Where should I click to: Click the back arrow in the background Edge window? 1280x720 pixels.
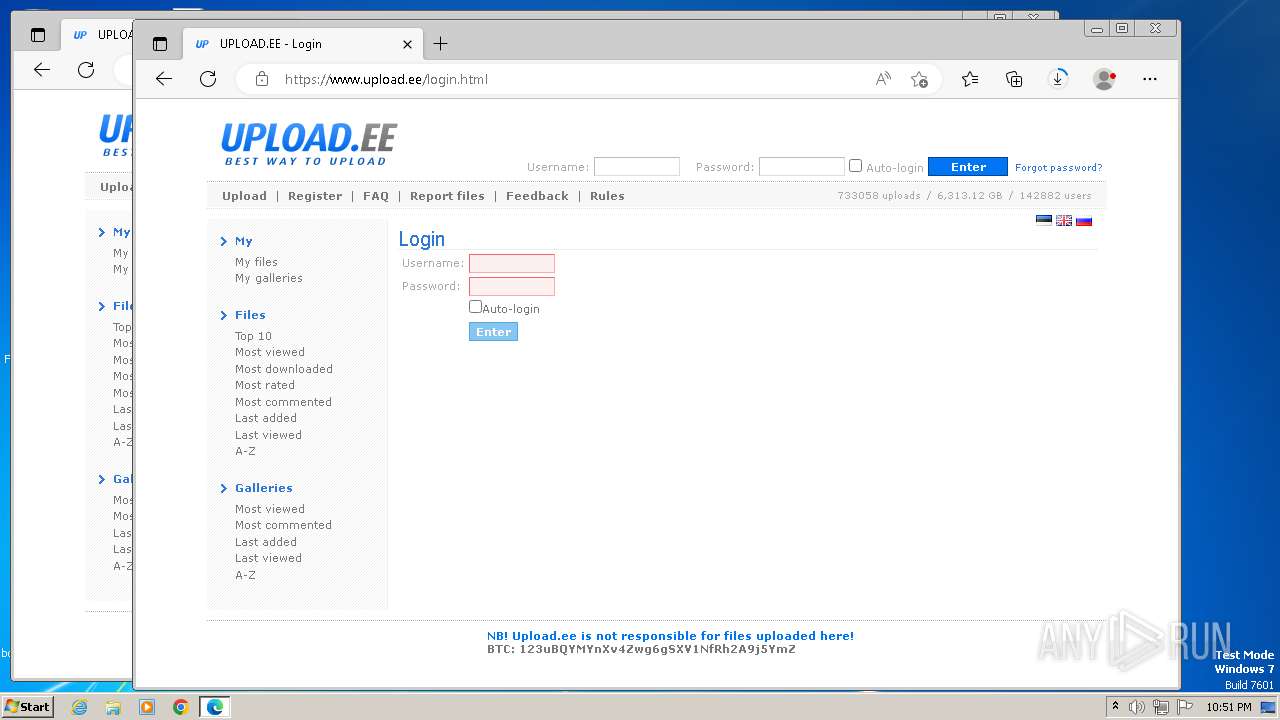tap(41, 69)
